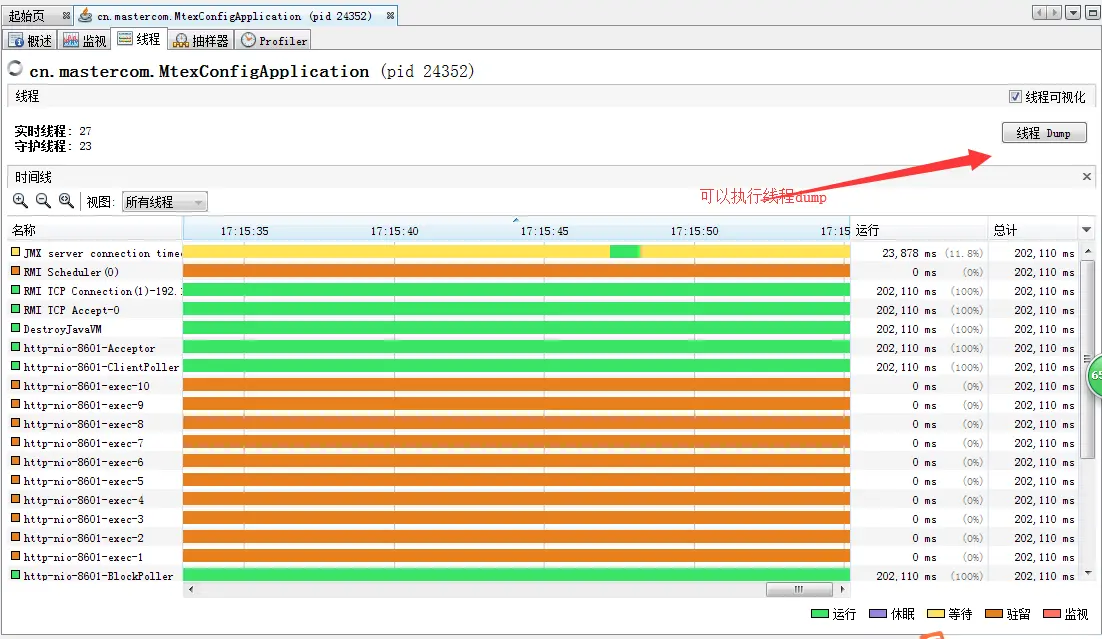The image size is (1102, 639).
Task: Click timeline horizontal scrollbar left arrow
Action: tap(190, 589)
